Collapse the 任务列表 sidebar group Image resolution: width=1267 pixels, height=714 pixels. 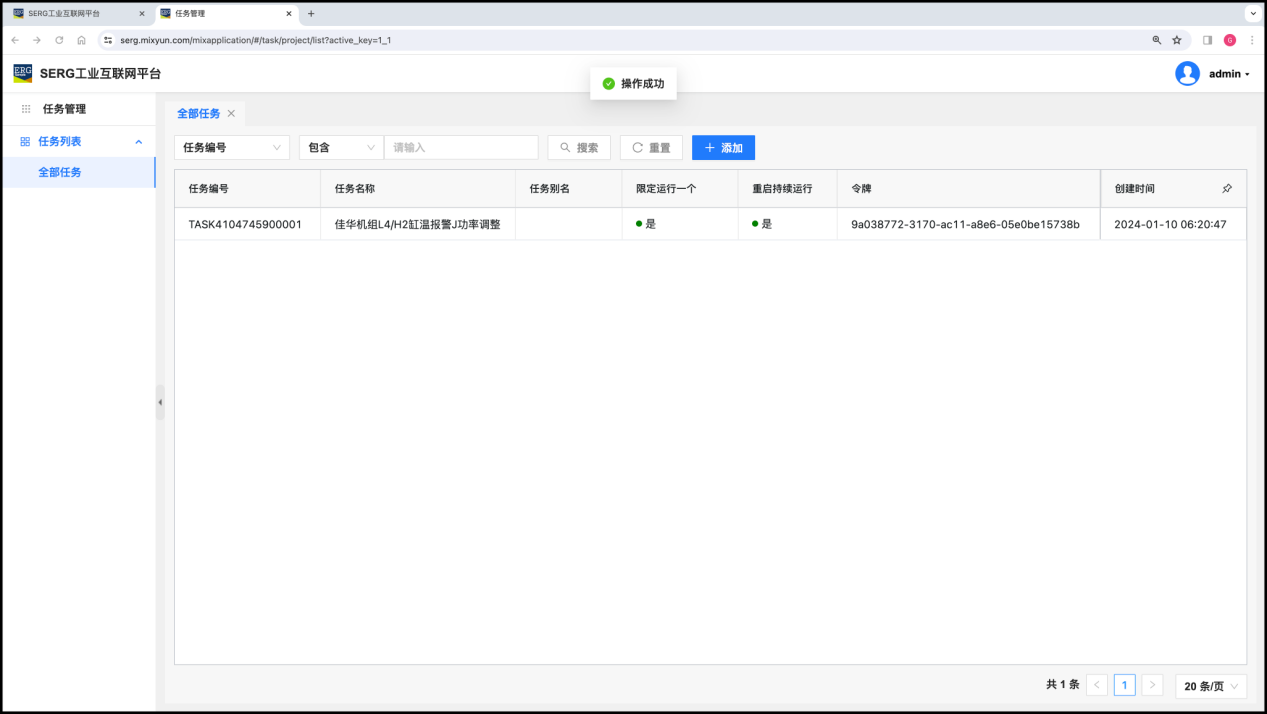139,142
